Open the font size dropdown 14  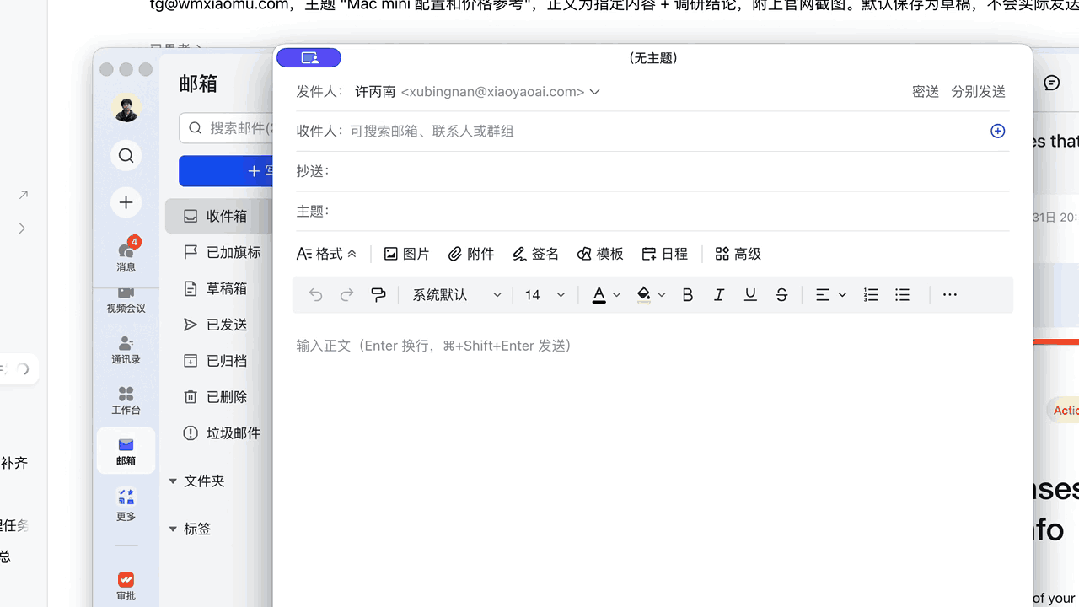pyautogui.click(x=544, y=295)
